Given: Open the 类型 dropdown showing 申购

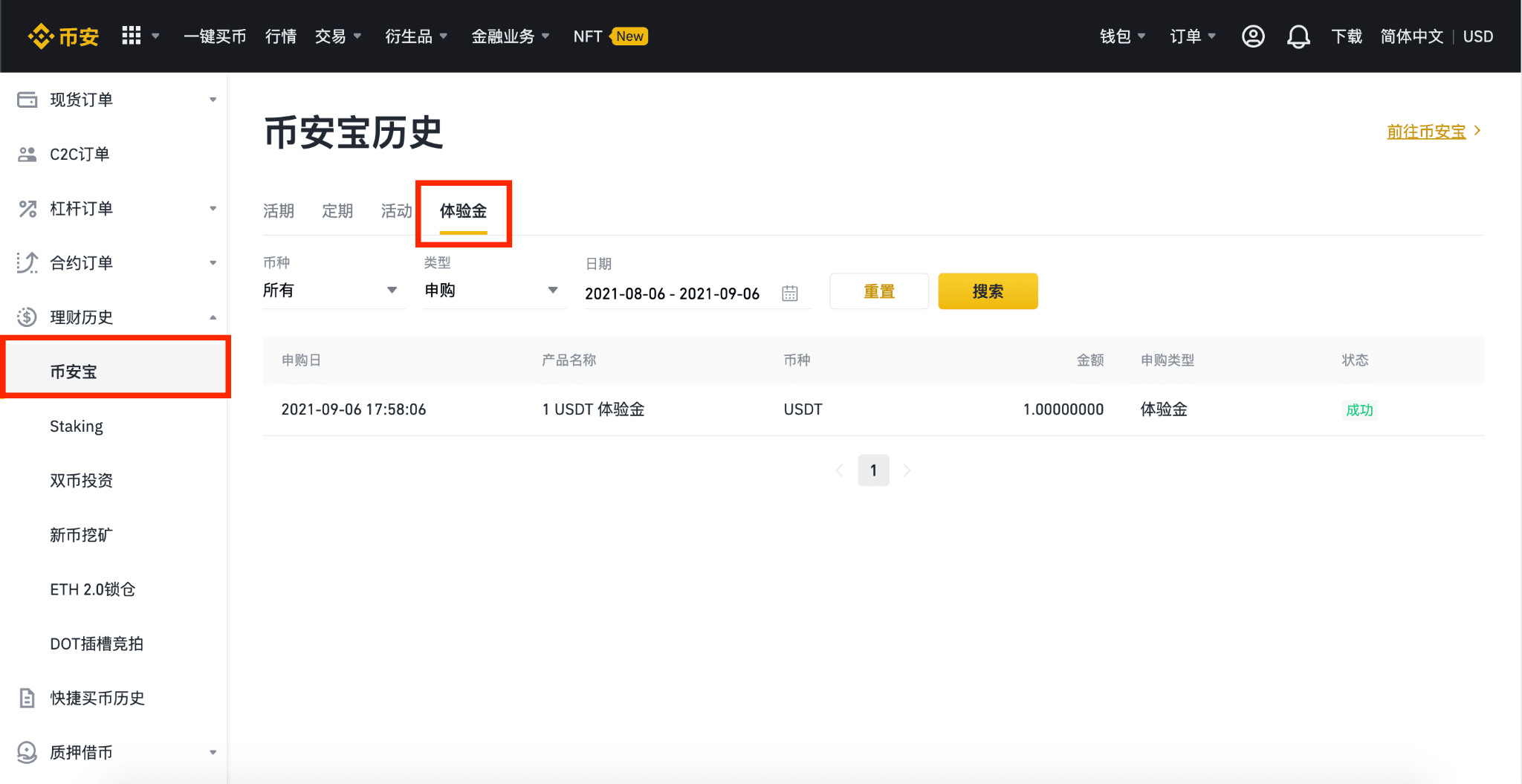Looking at the screenshot, I should (494, 291).
